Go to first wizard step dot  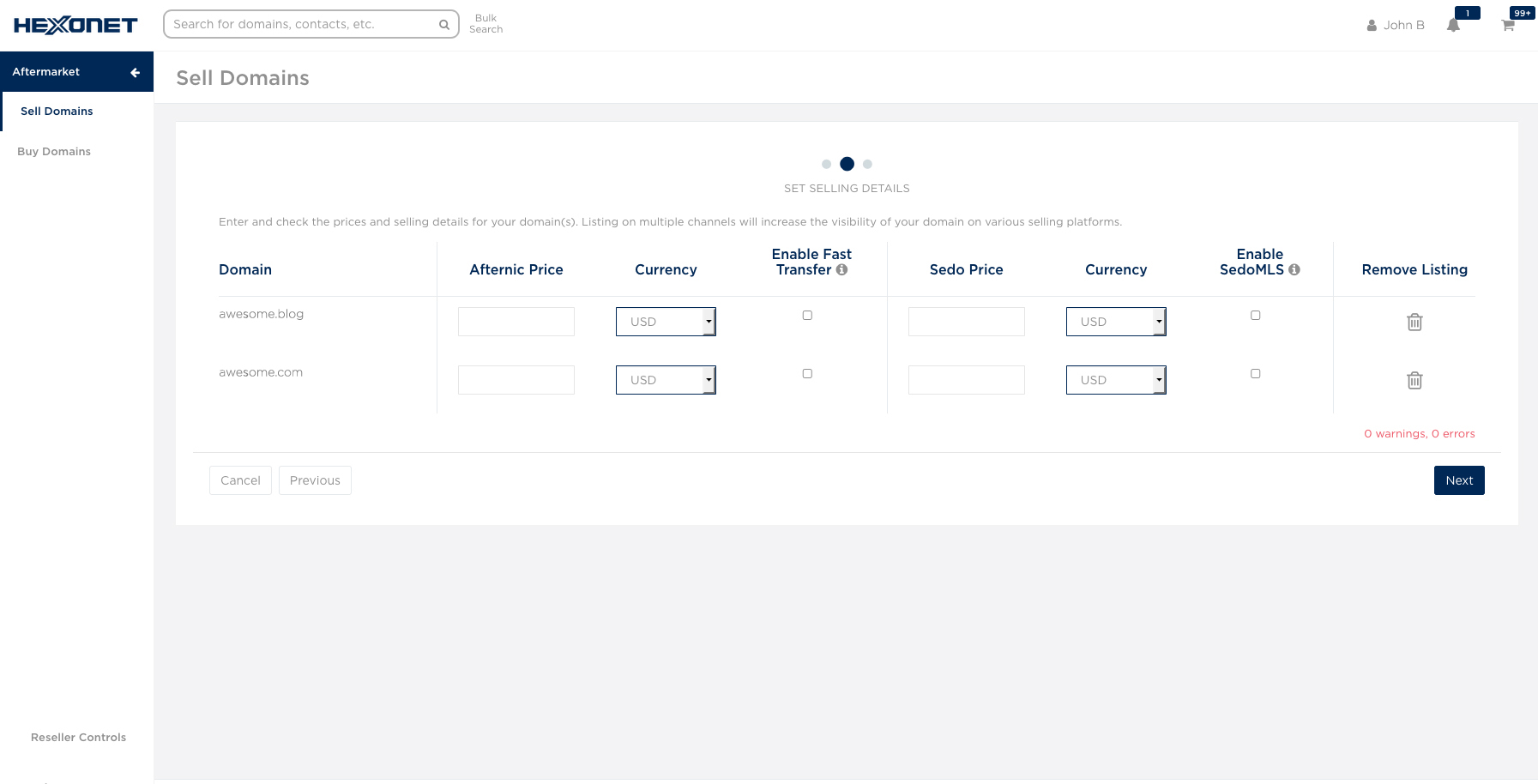pyautogui.click(x=826, y=164)
